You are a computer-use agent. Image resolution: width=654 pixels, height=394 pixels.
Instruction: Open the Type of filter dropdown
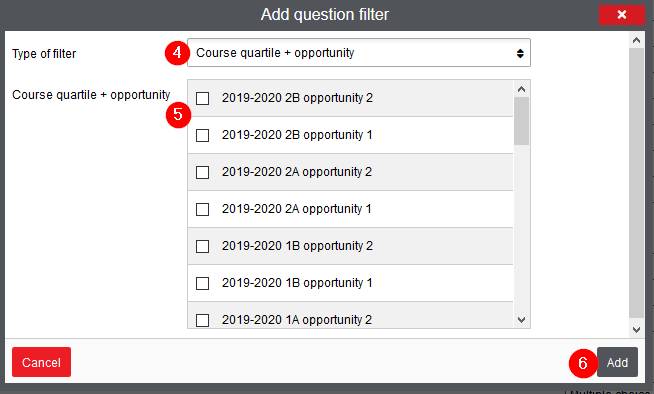point(359,53)
